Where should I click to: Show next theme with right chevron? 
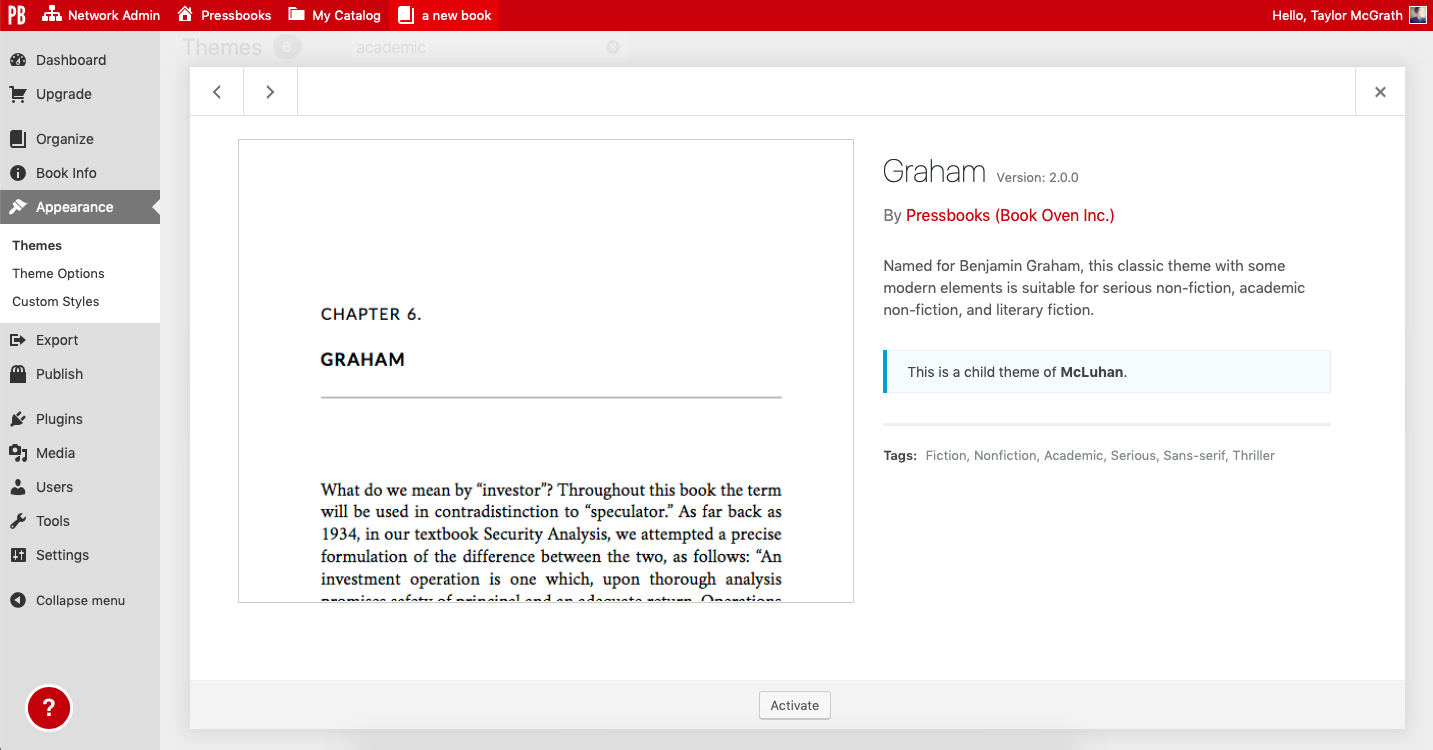[x=270, y=92]
